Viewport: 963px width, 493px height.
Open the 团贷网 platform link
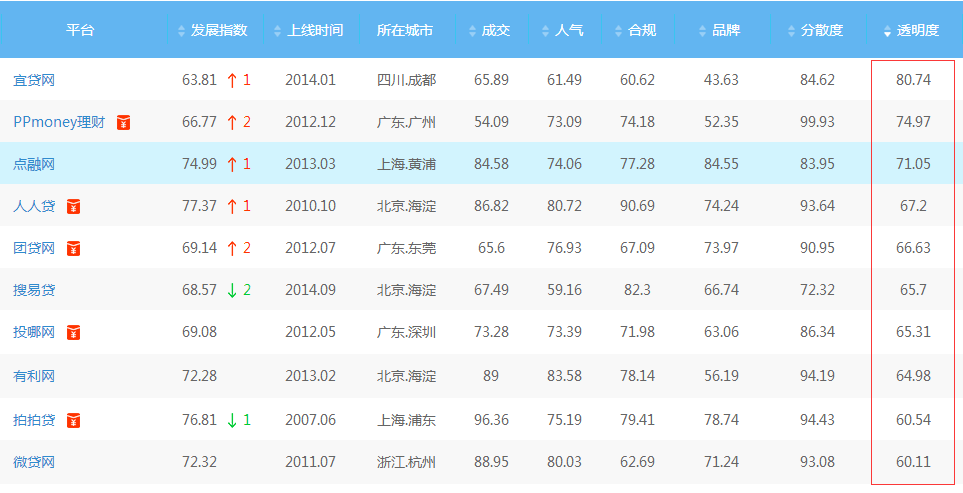[34, 248]
